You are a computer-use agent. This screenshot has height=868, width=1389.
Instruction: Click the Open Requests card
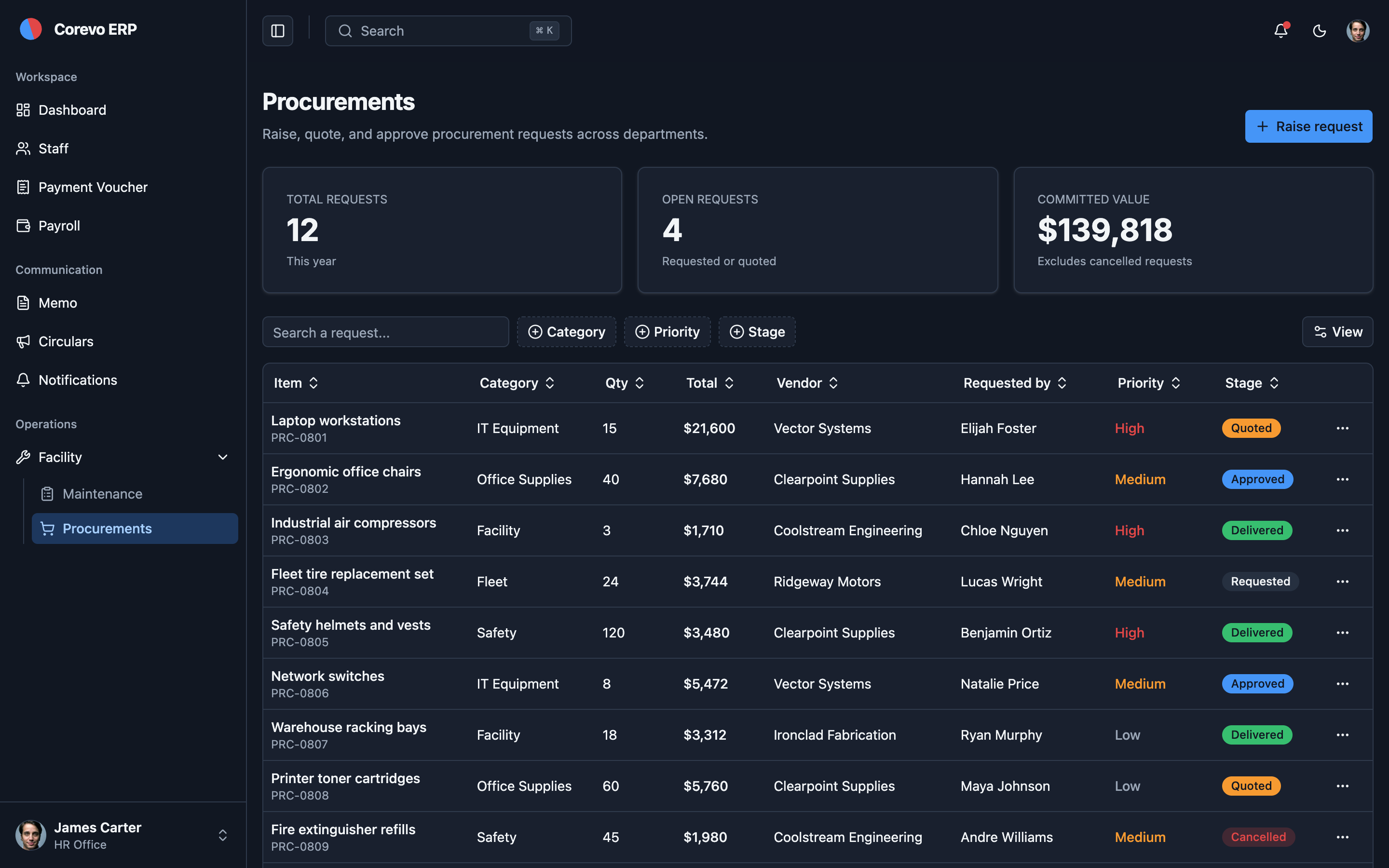[x=817, y=230]
